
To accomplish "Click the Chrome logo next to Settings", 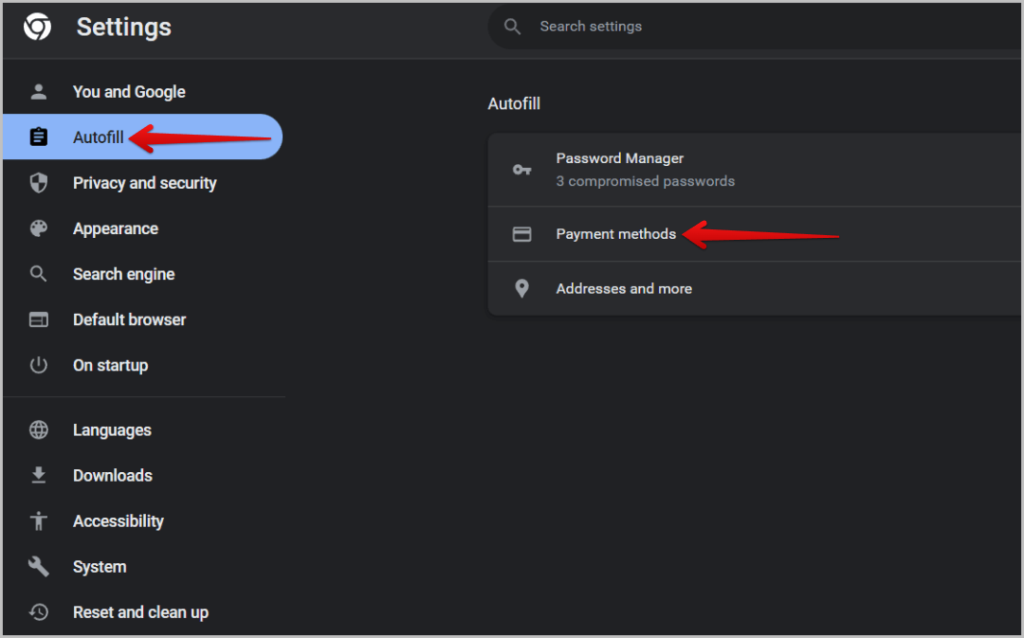I will click(37, 27).
